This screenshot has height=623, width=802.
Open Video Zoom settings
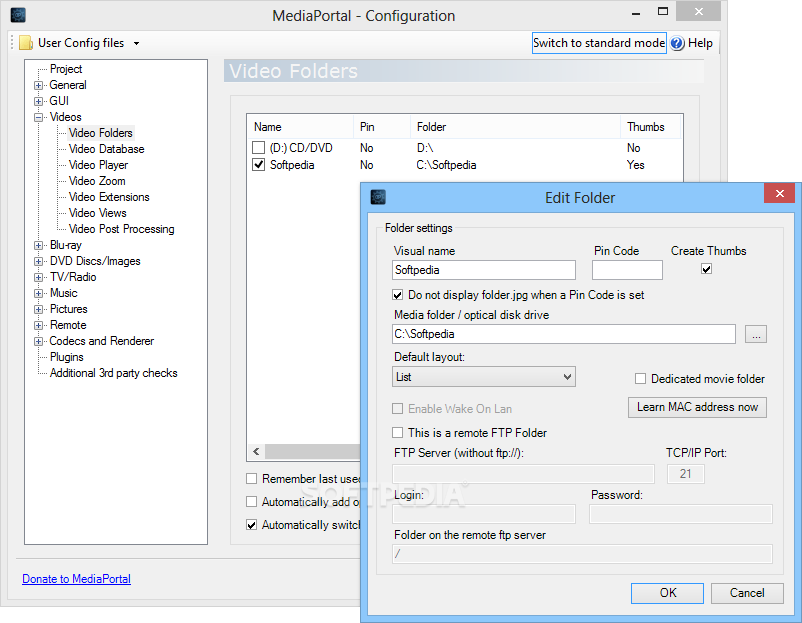click(x=97, y=181)
